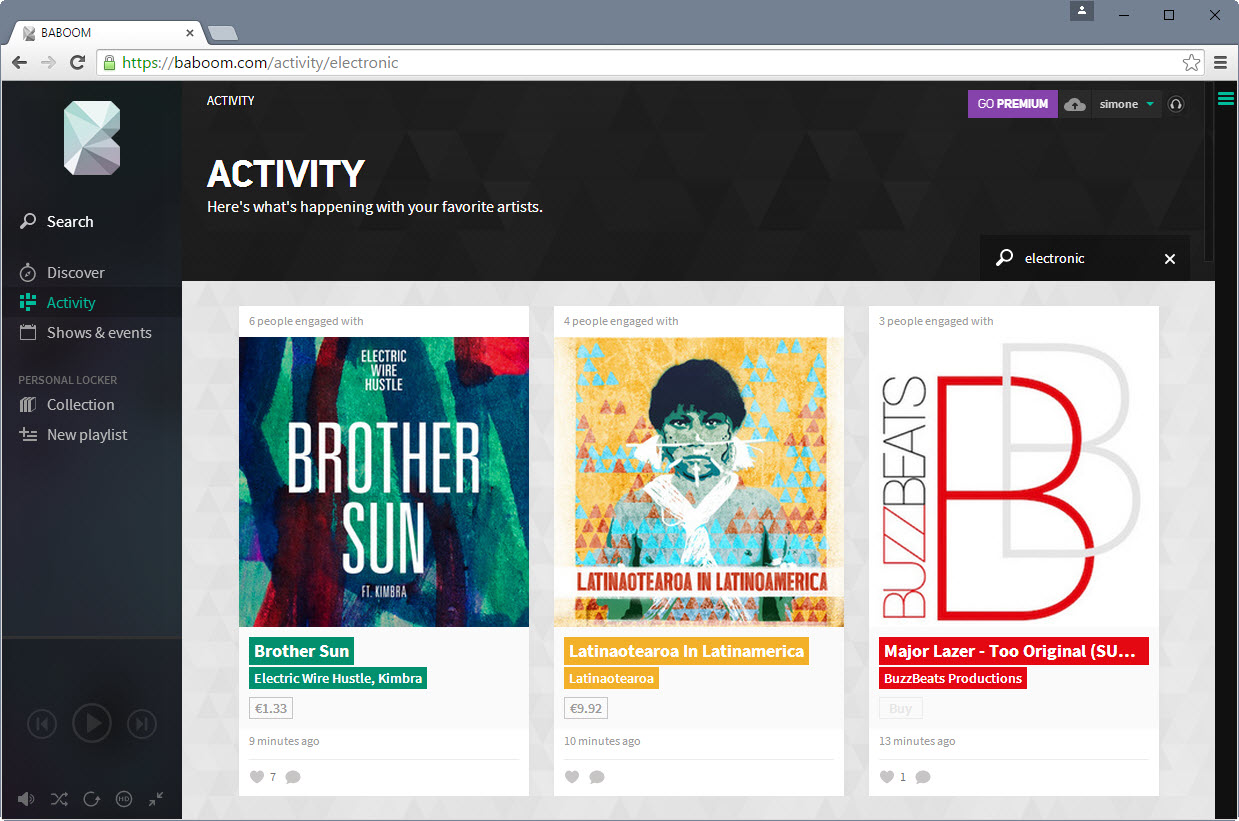Screen dimensions: 1239x821
Task: Bookmark page with the star icon
Action: 1191,62
